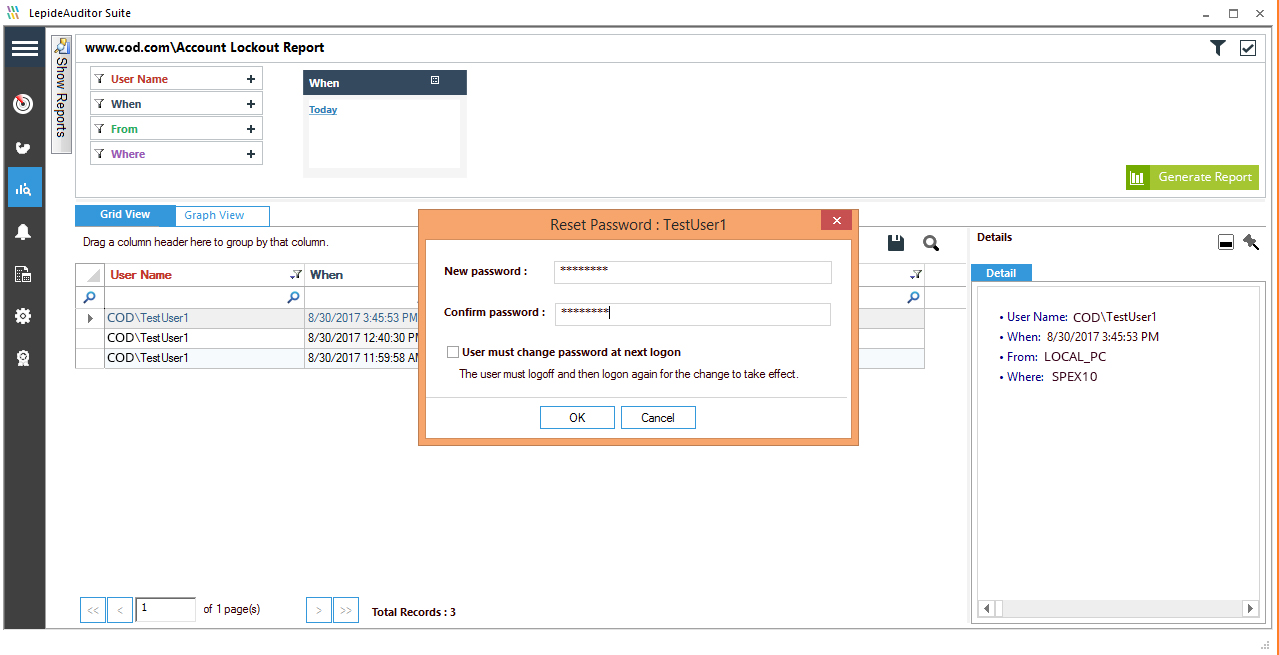
Task: Click the Today link in When panel
Action: coord(323,110)
